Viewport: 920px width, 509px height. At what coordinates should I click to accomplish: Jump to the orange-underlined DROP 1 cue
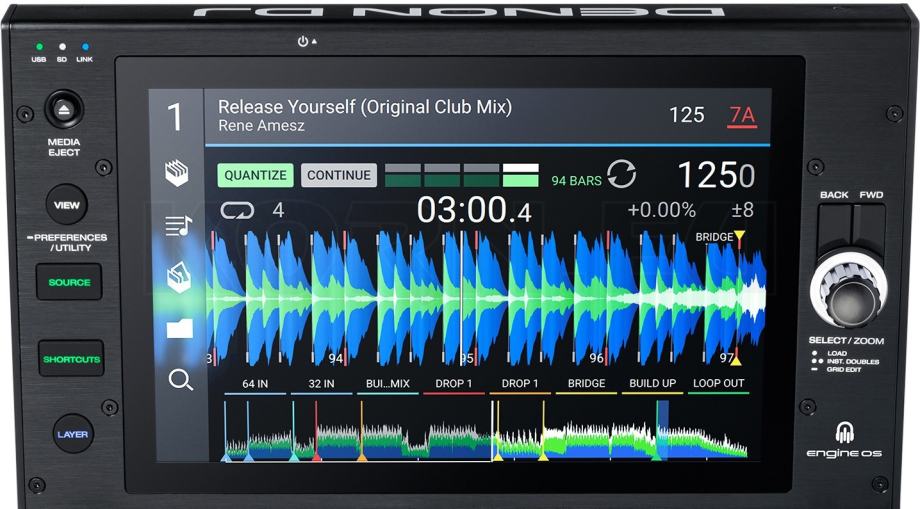click(x=520, y=384)
